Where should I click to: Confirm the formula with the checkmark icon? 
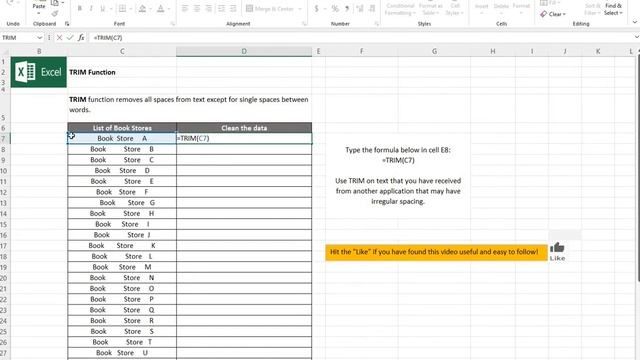[70, 38]
